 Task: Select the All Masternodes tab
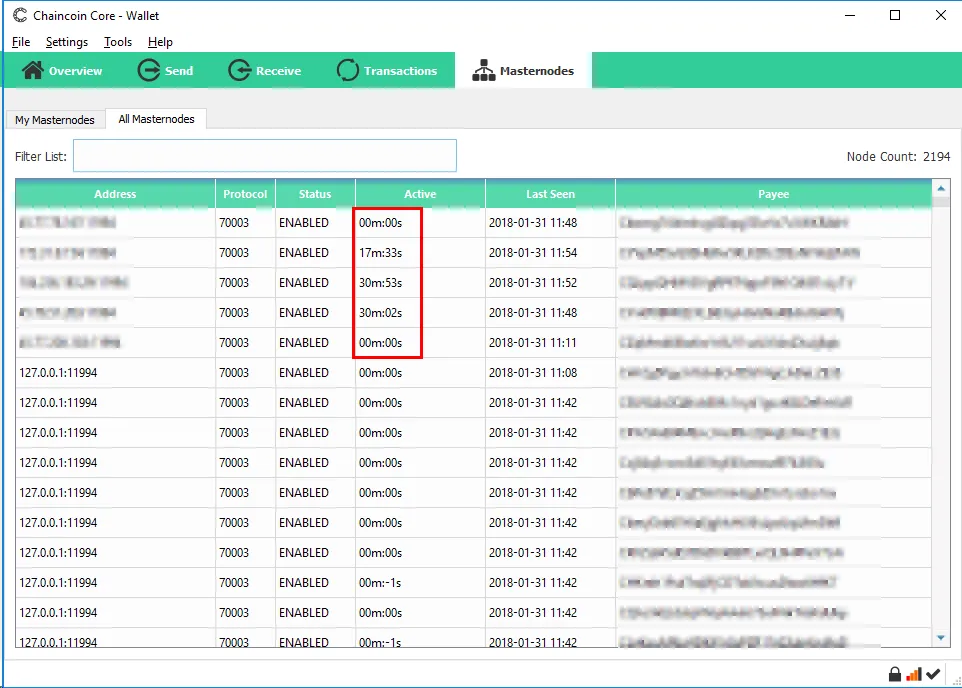pyautogui.click(x=156, y=119)
